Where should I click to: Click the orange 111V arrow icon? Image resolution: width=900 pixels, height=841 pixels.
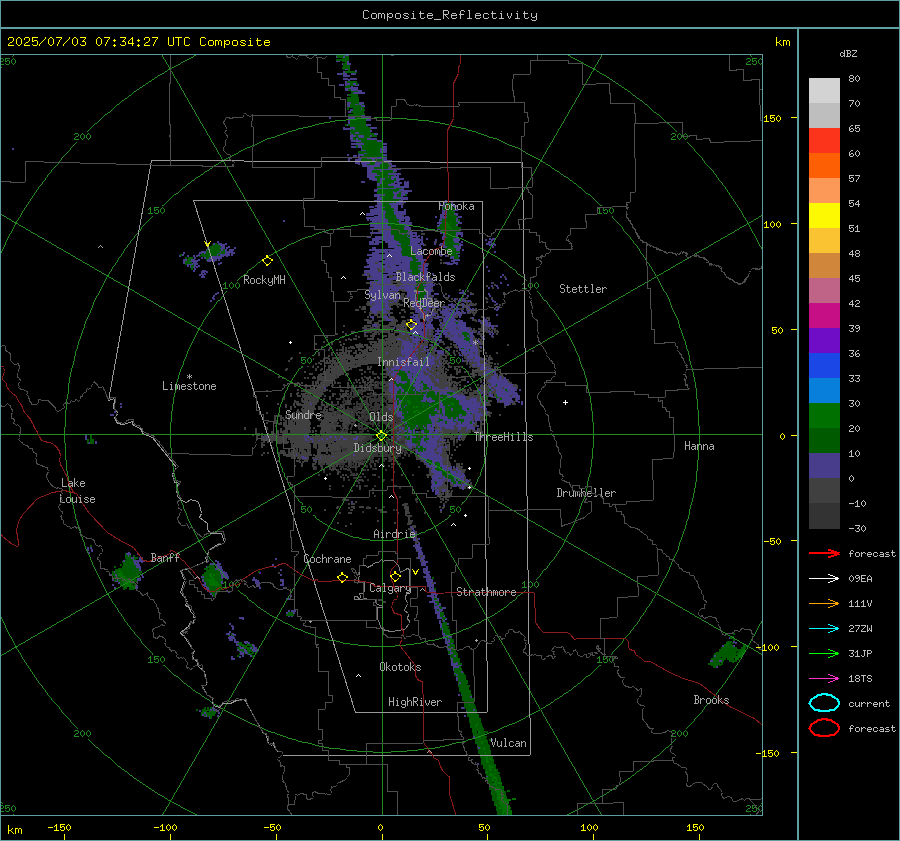tap(824, 603)
